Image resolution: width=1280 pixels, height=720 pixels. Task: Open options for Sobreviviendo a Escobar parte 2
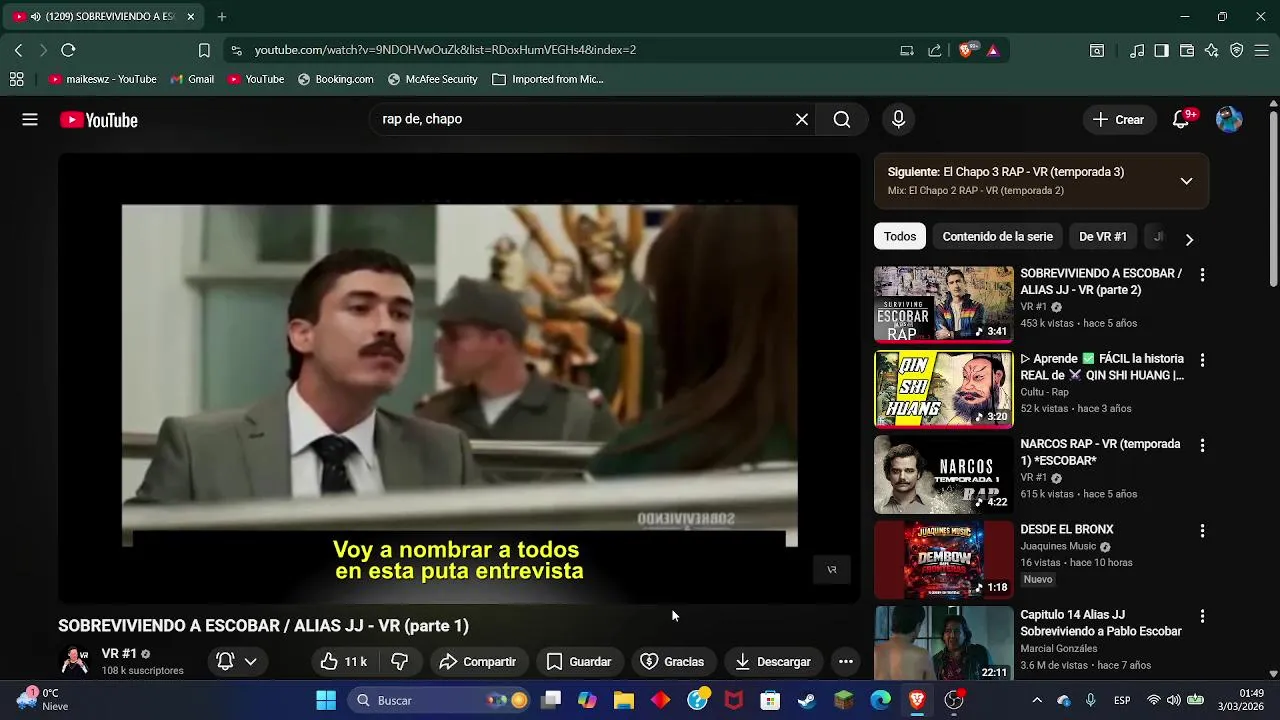(x=1202, y=275)
